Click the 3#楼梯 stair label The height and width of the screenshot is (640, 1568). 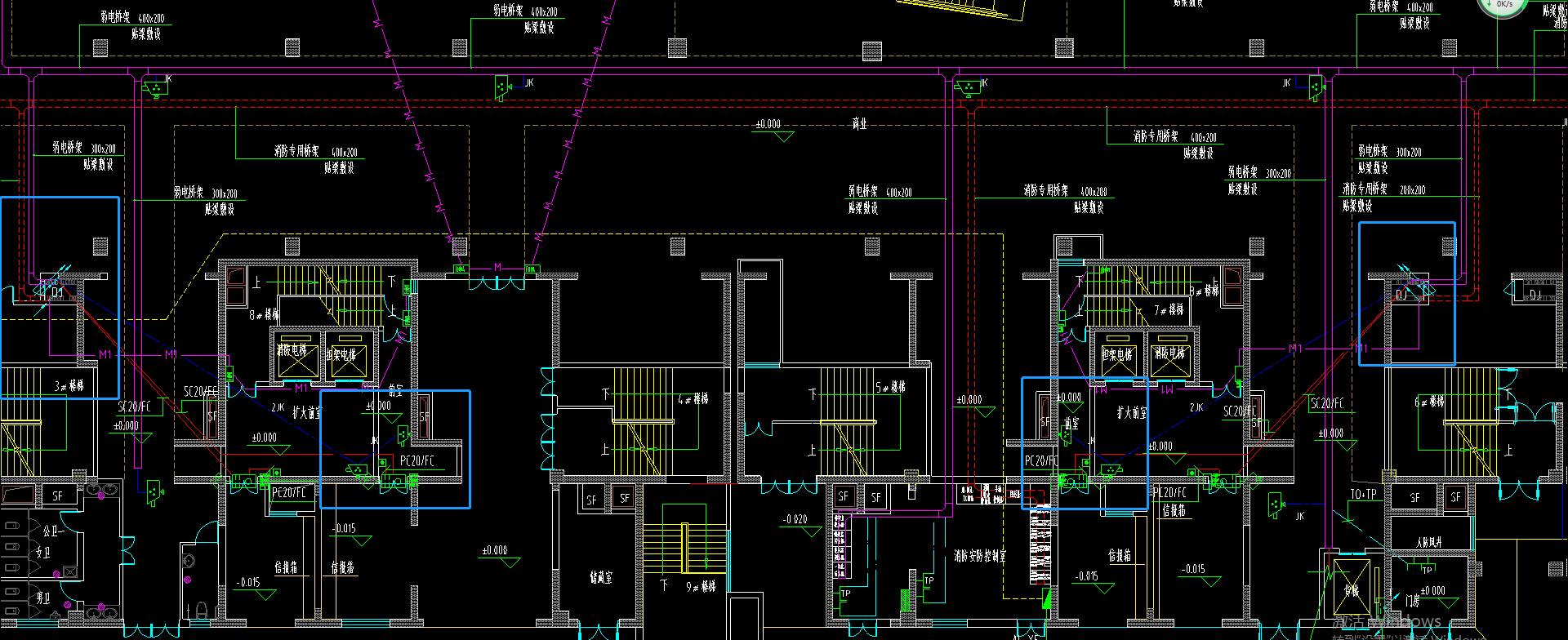click(69, 385)
